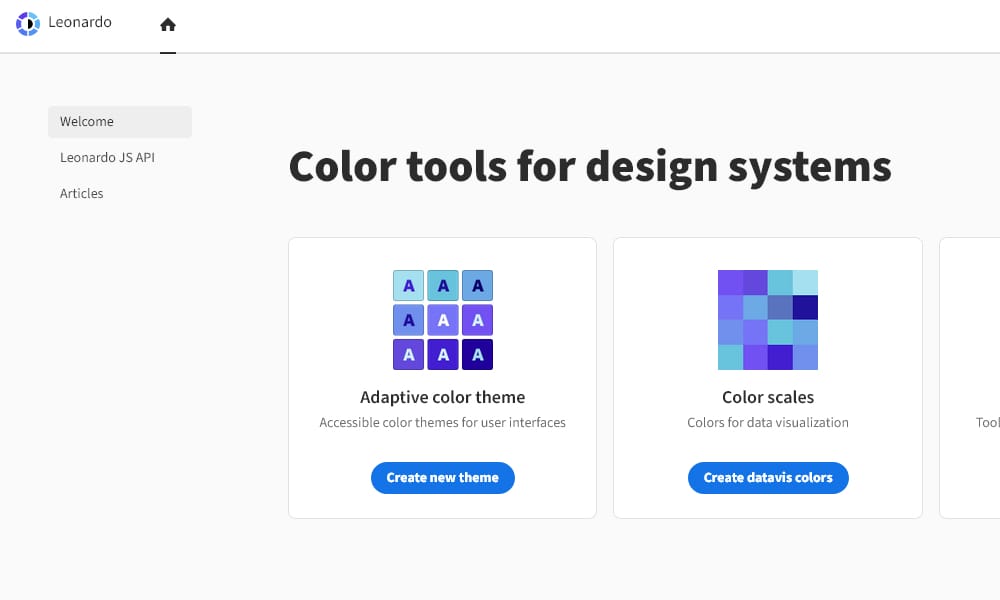Click the Color scales heading
The width and height of the screenshot is (1000, 600).
(x=767, y=397)
